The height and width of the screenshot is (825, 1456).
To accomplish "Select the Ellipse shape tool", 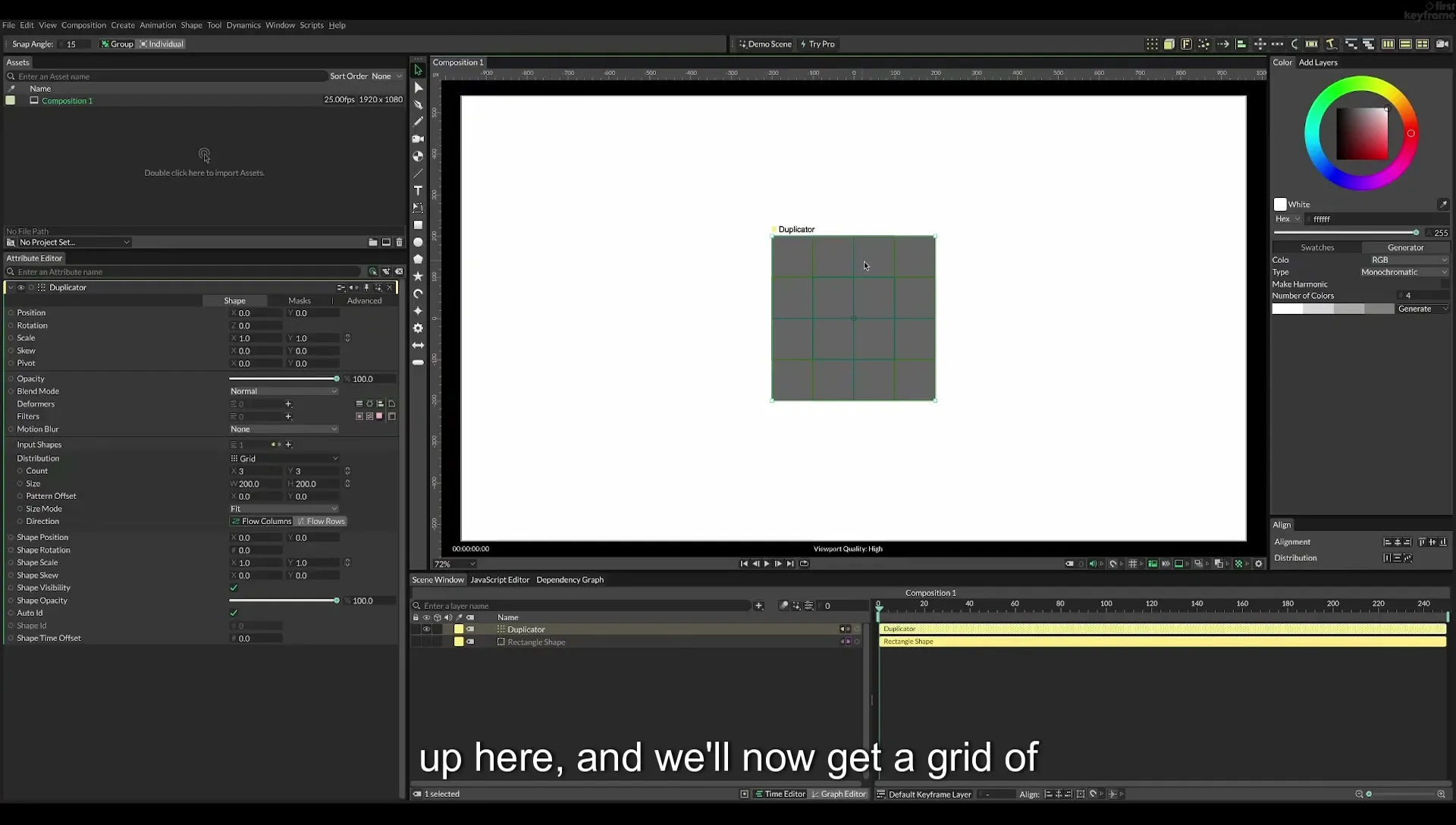I will coord(418,243).
